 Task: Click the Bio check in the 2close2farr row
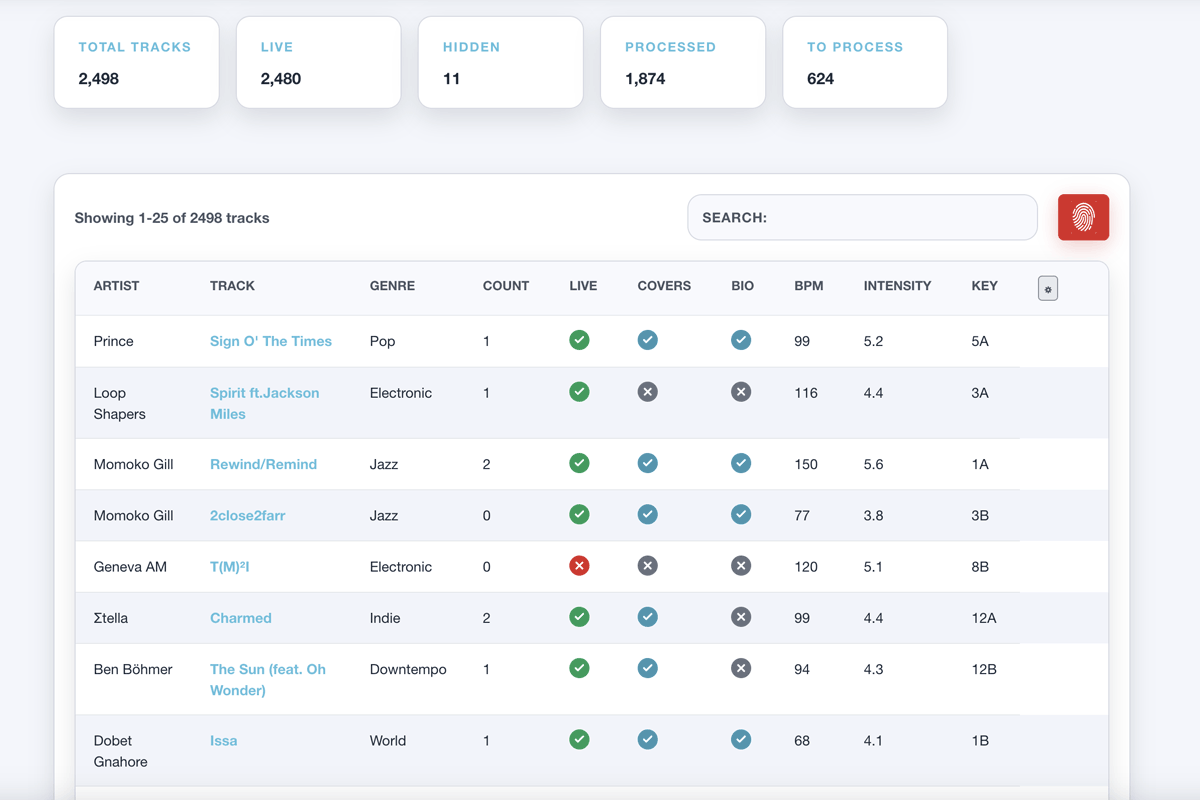(x=741, y=514)
